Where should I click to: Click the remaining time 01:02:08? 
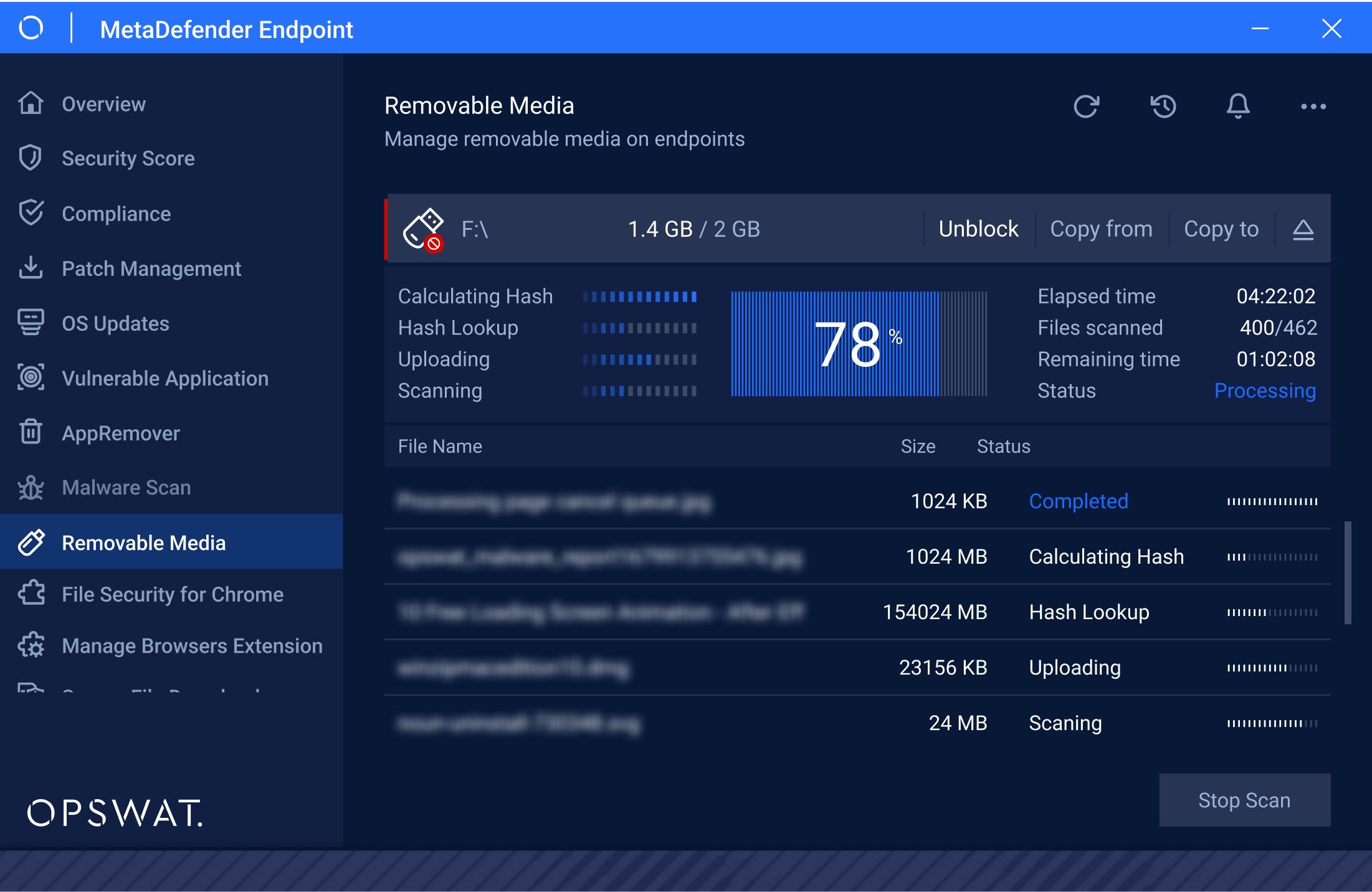click(x=1275, y=359)
